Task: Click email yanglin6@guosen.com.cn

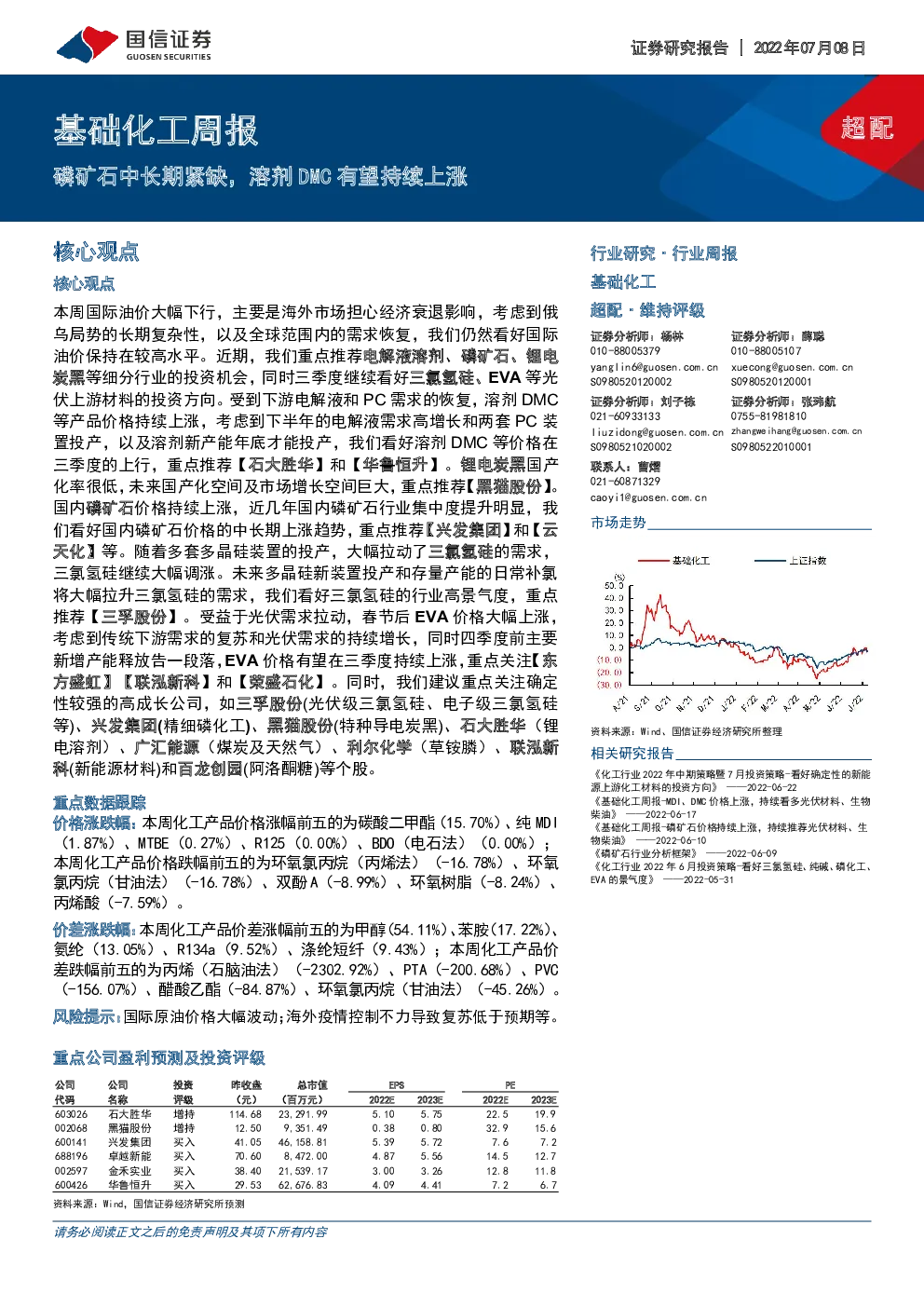Action: (x=654, y=367)
